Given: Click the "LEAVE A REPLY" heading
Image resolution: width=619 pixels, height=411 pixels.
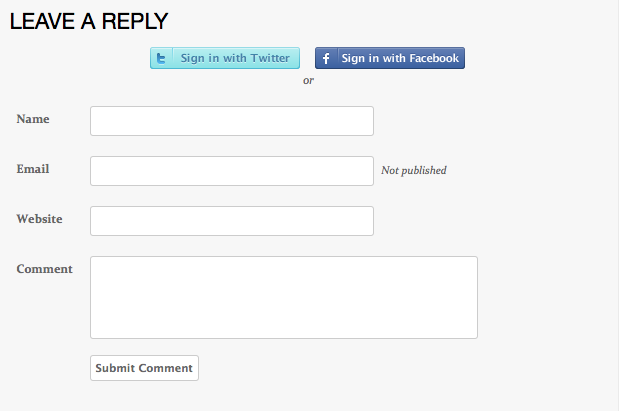Looking at the screenshot, I should 89,21.
